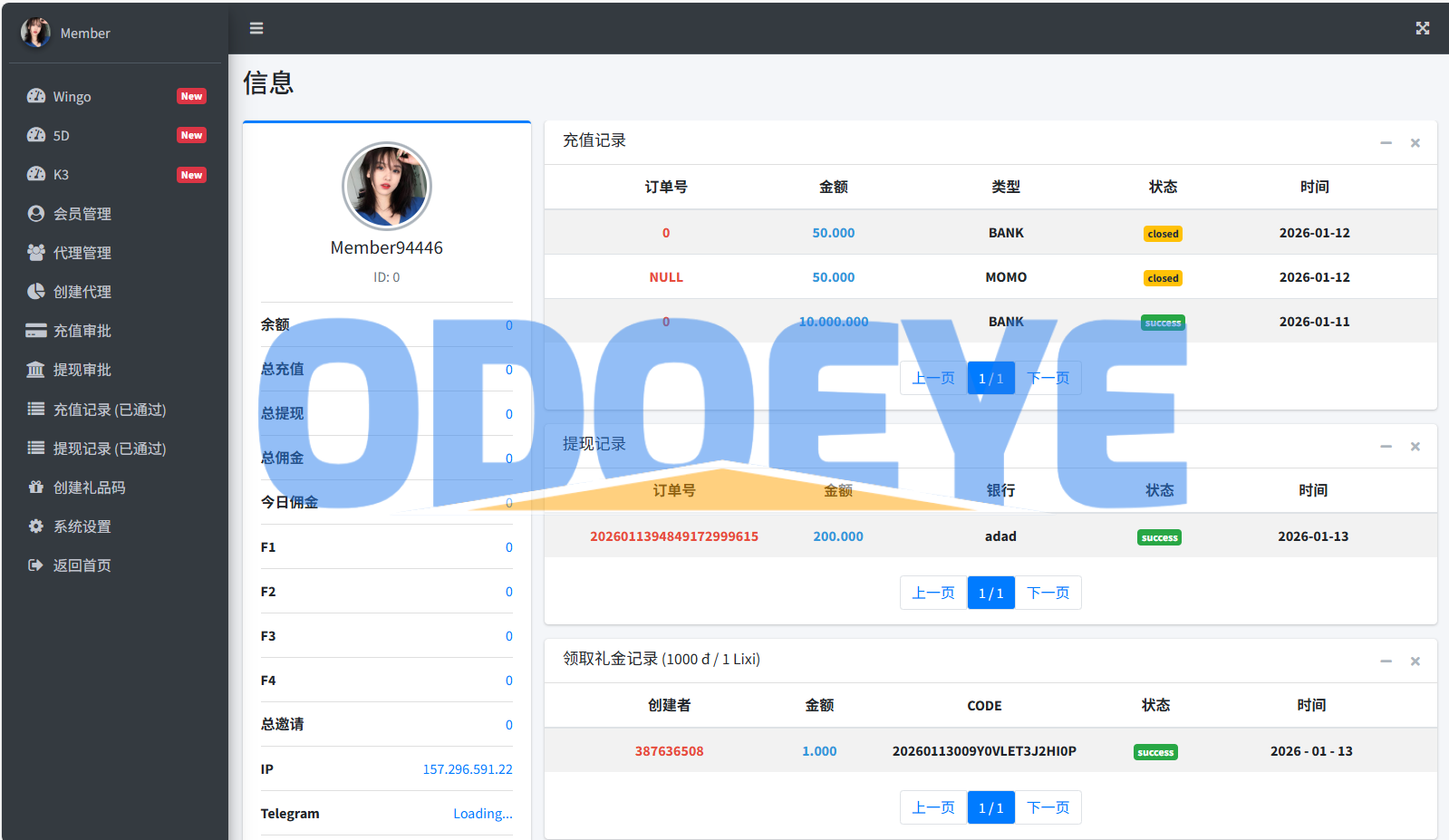The height and width of the screenshot is (840, 1449).
Task: Click the IP address 157.296.591.22 link
Action: point(467,769)
